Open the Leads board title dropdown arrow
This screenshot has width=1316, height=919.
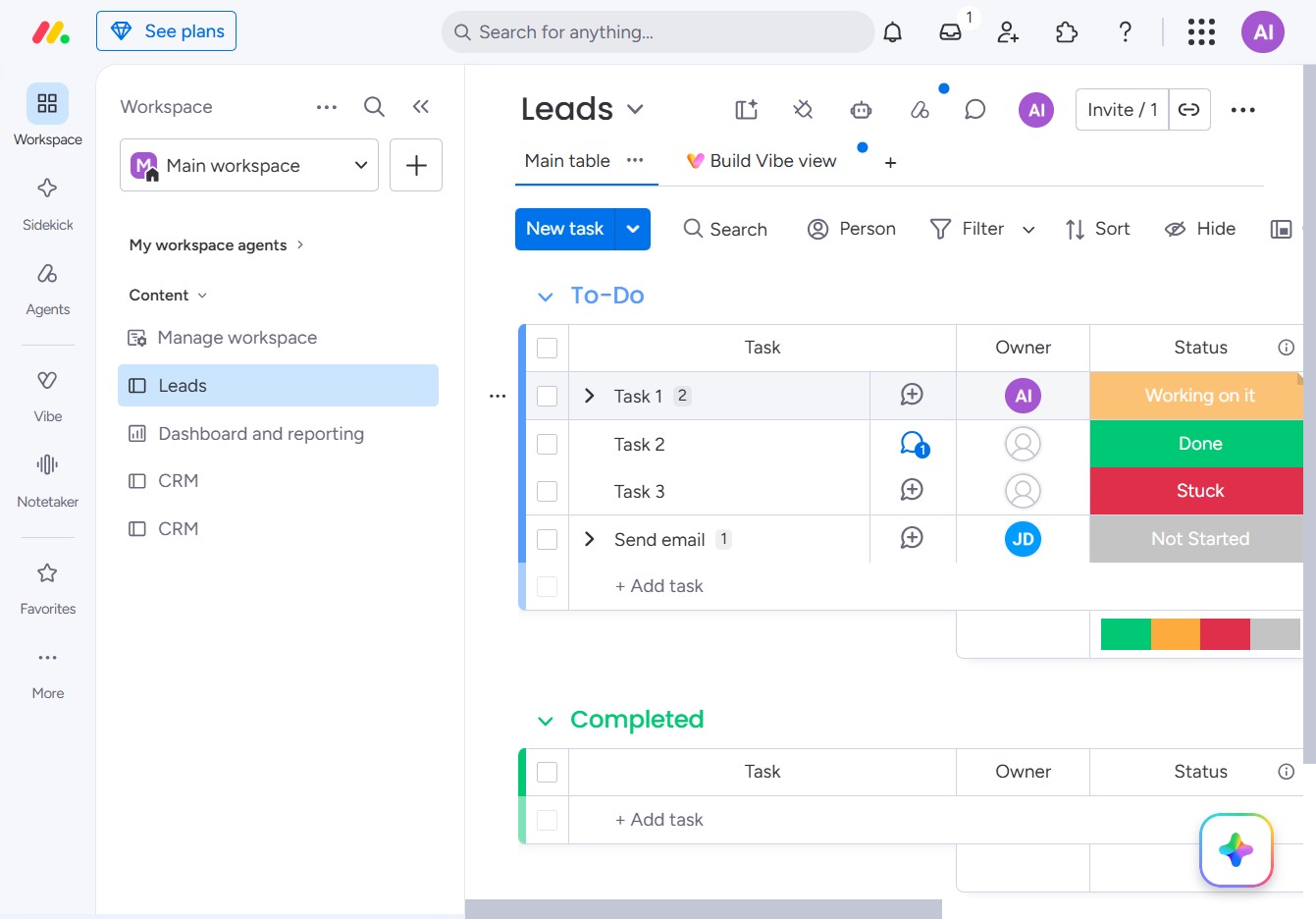[635, 110]
